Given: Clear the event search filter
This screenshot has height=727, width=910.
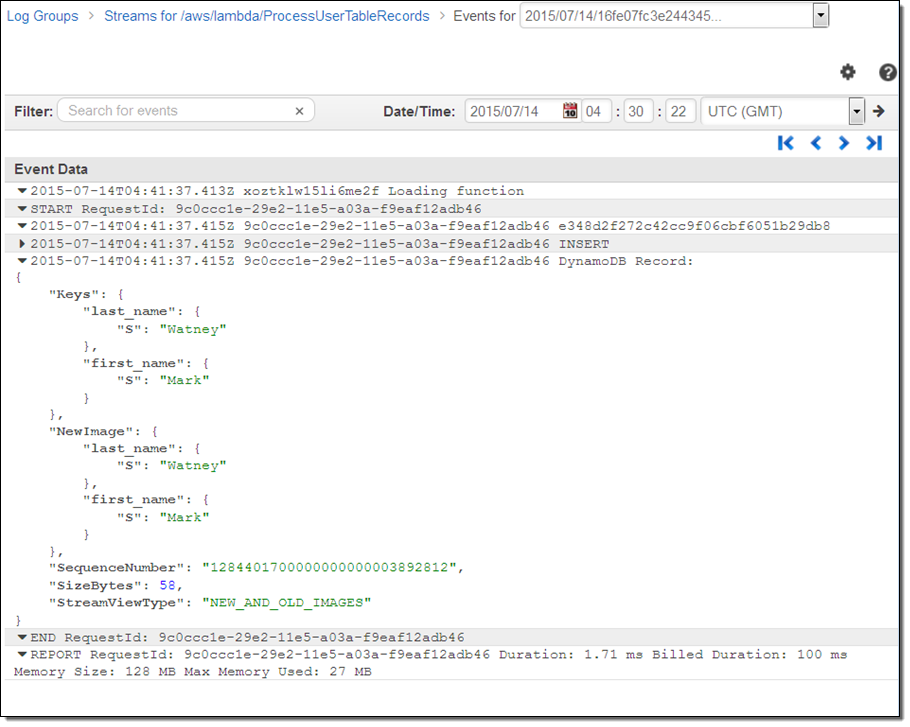Looking at the screenshot, I should pos(299,111).
